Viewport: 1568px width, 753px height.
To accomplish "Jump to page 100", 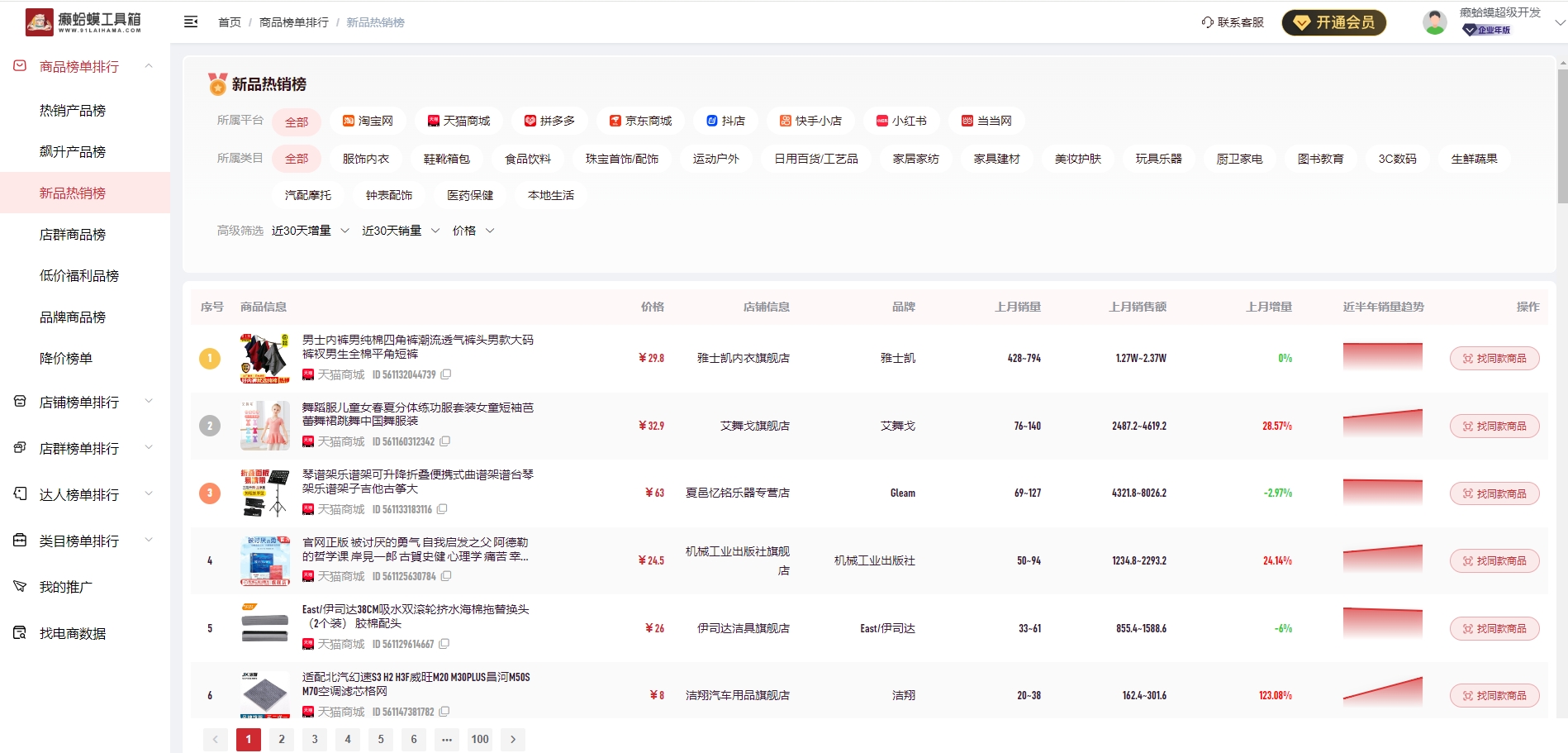I will [480, 739].
